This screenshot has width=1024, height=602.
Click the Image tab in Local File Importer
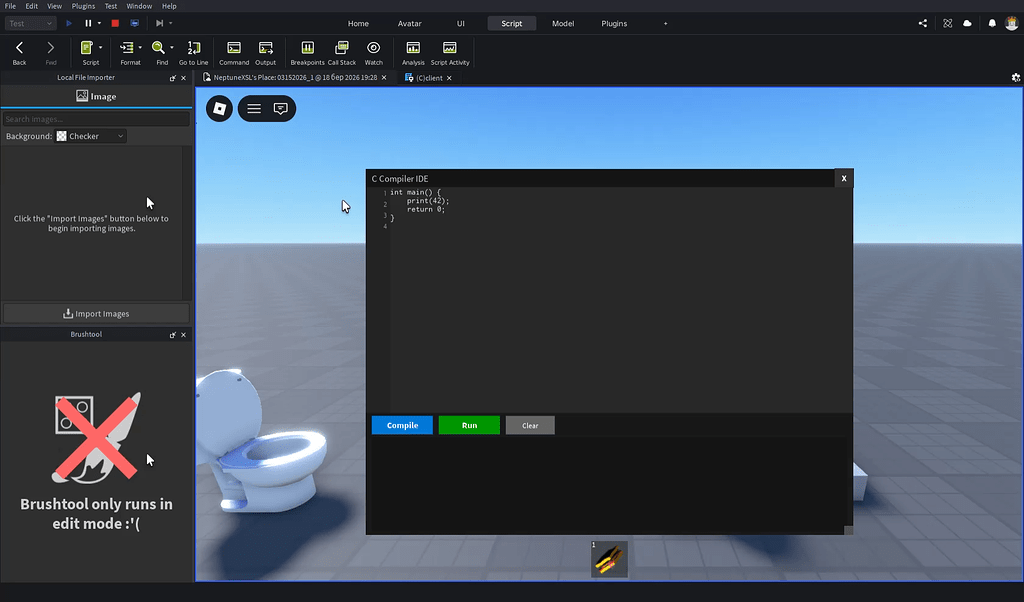tap(96, 96)
